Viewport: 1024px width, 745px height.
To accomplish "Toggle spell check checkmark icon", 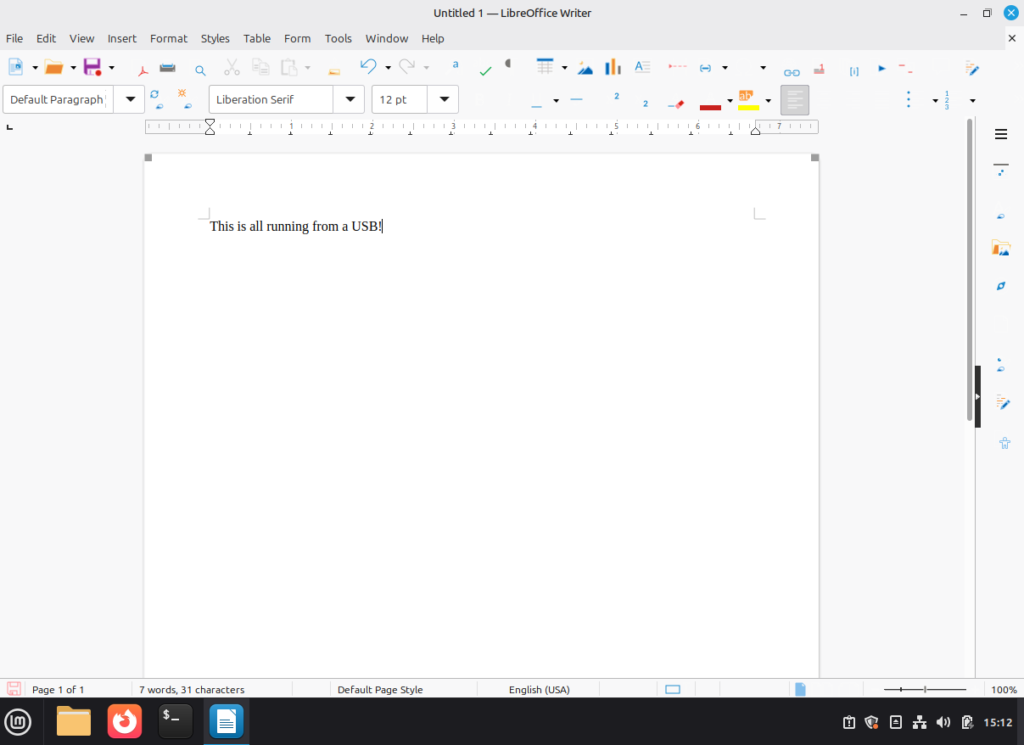I will 485,70.
